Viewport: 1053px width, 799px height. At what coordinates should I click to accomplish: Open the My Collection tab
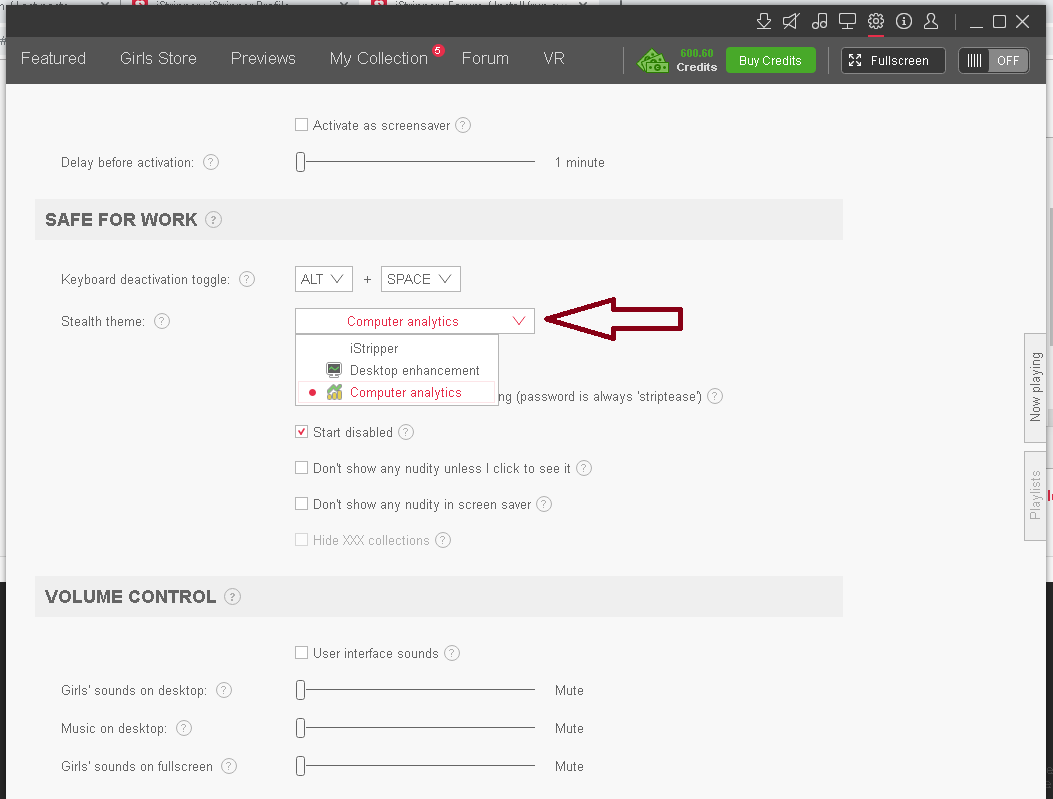click(x=379, y=58)
